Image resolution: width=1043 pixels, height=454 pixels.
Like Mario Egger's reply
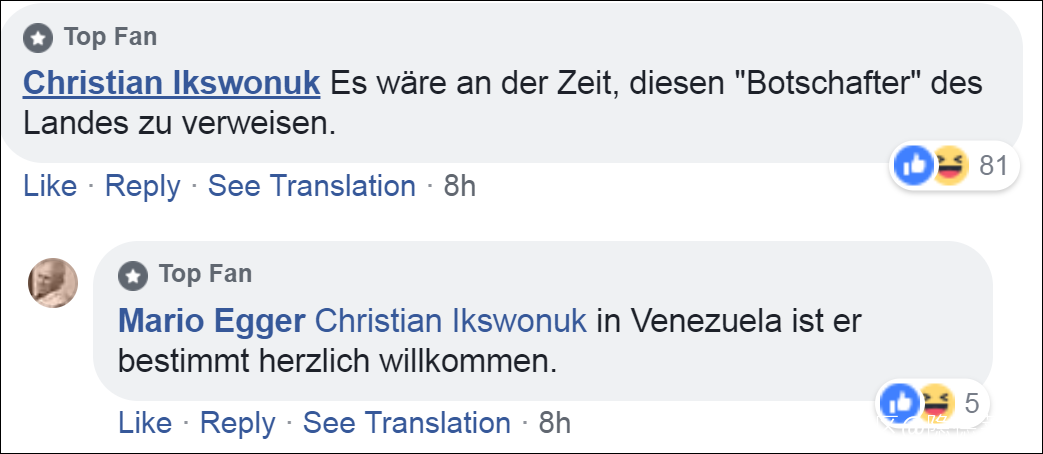[x=145, y=423]
